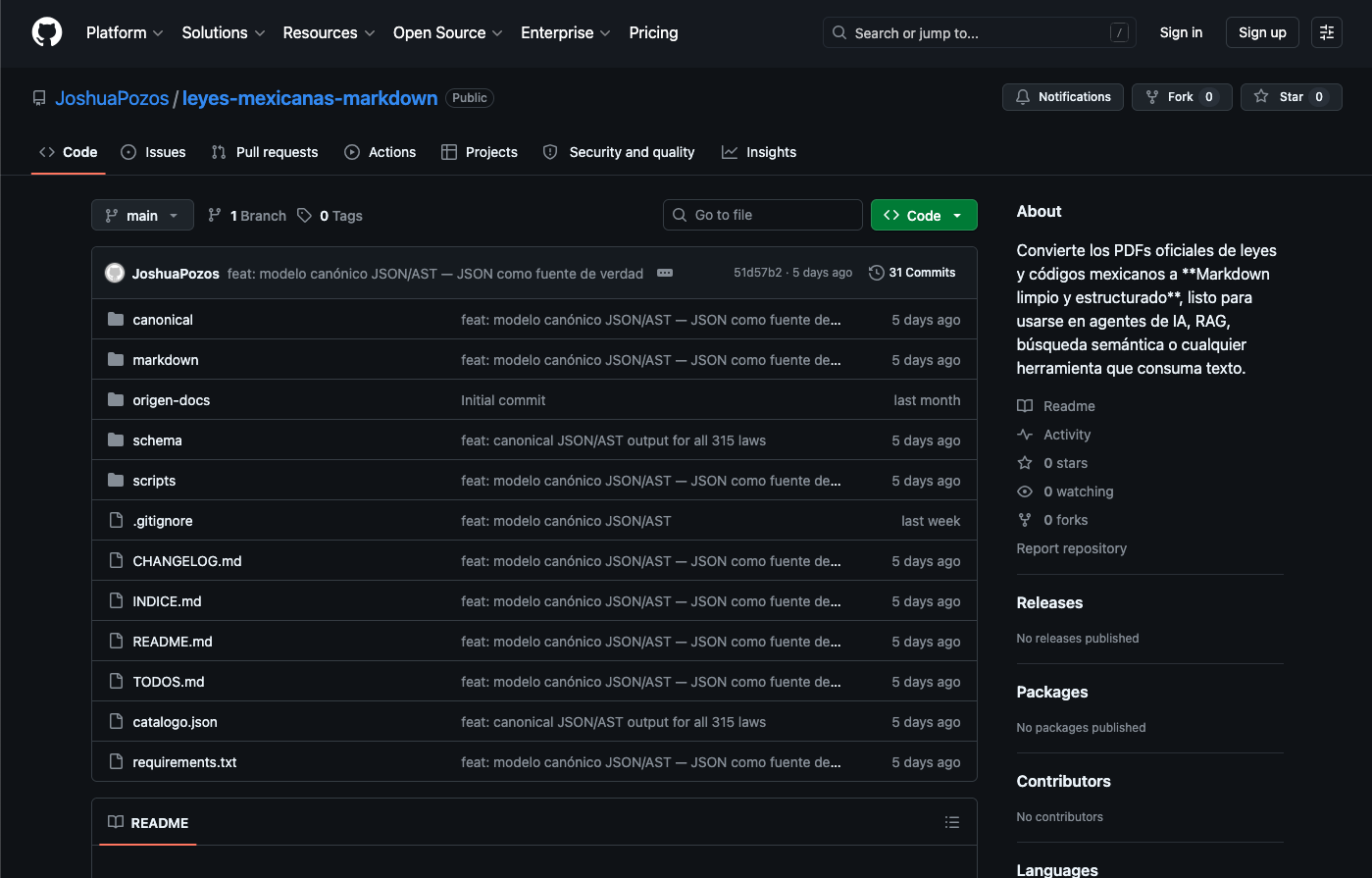Click the 1 Branch link
1372x878 pixels.
247,215
